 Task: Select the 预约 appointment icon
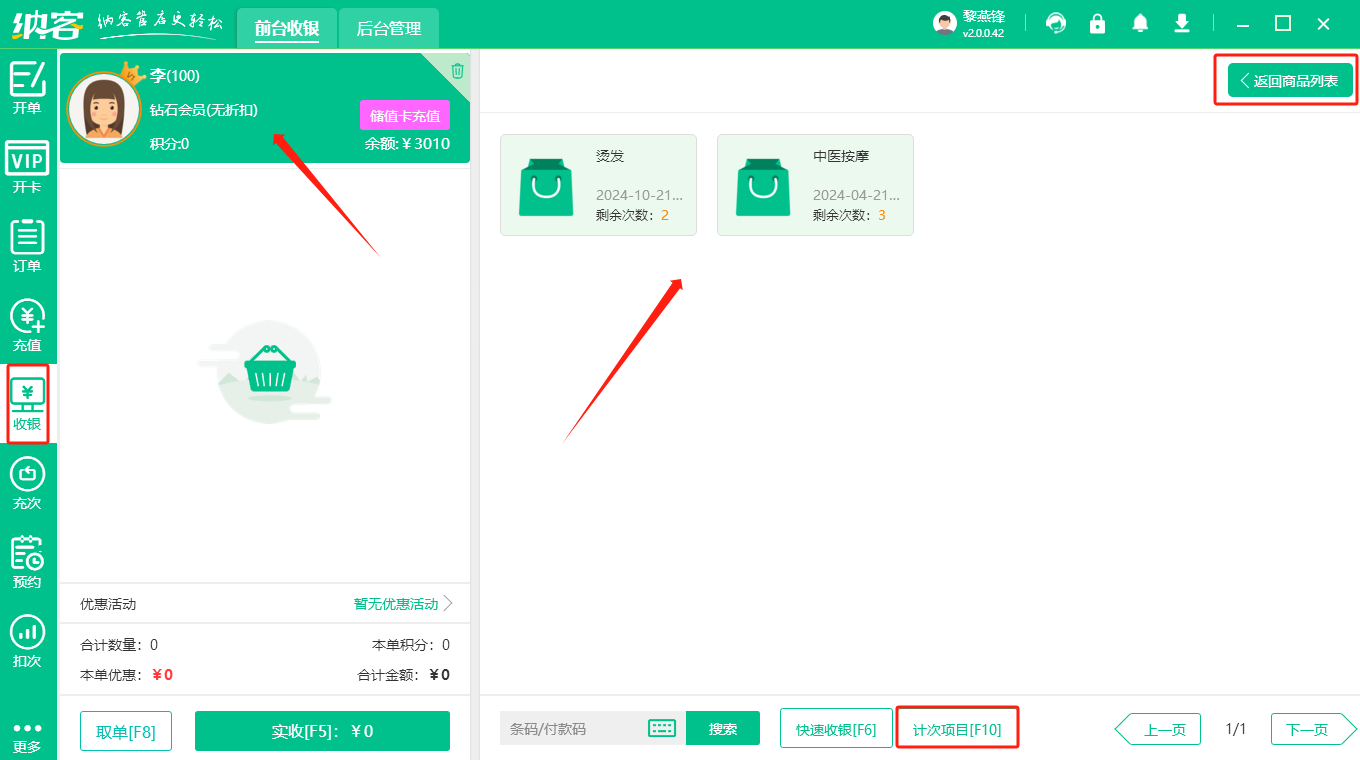pos(28,562)
